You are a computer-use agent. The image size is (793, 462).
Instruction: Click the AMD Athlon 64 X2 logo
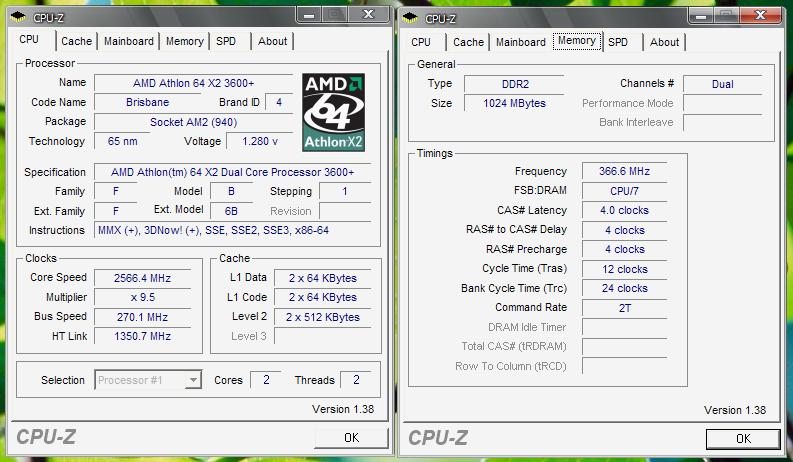(333, 112)
